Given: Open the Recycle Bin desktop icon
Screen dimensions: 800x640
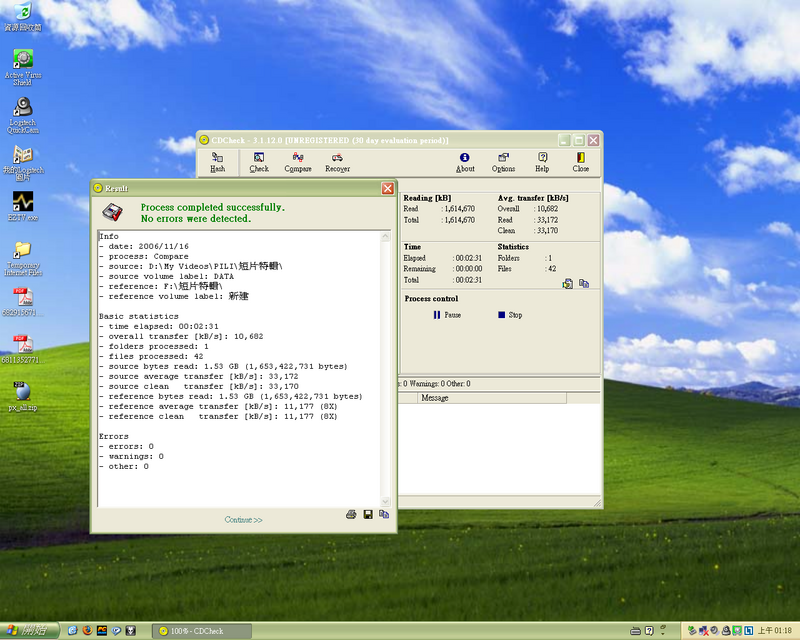Looking at the screenshot, I should (23, 17).
